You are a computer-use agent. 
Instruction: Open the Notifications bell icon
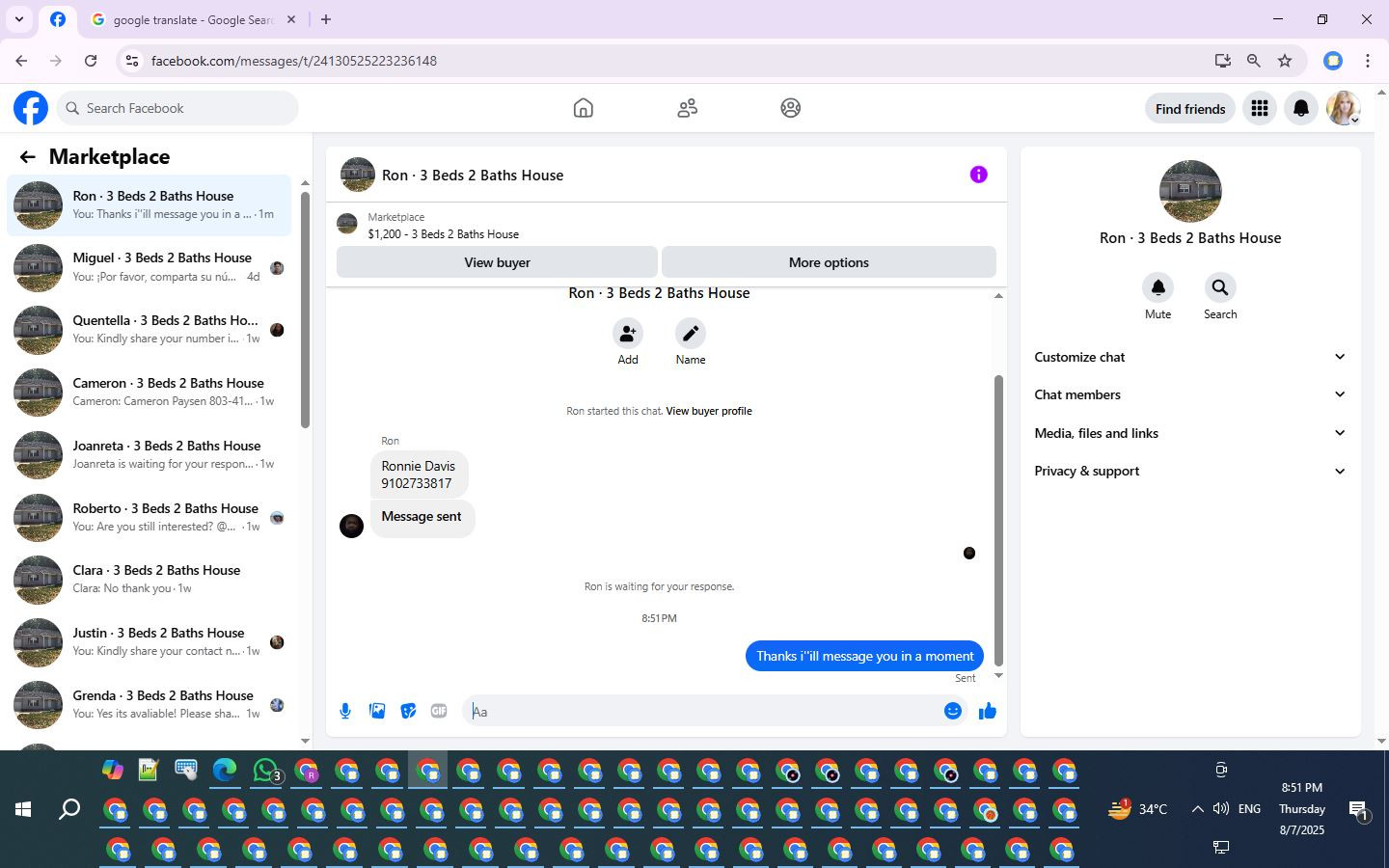[1301, 108]
